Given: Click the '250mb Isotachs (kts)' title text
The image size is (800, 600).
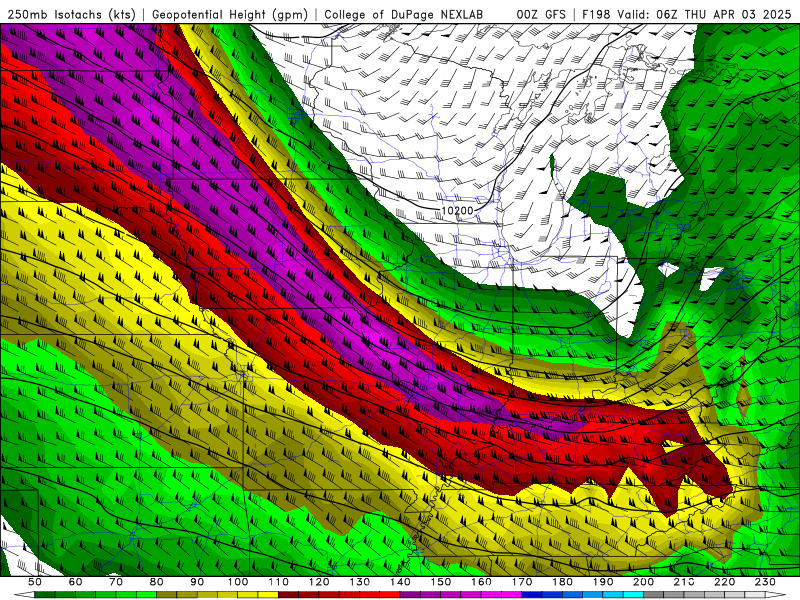Looking at the screenshot, I should 71,15.
